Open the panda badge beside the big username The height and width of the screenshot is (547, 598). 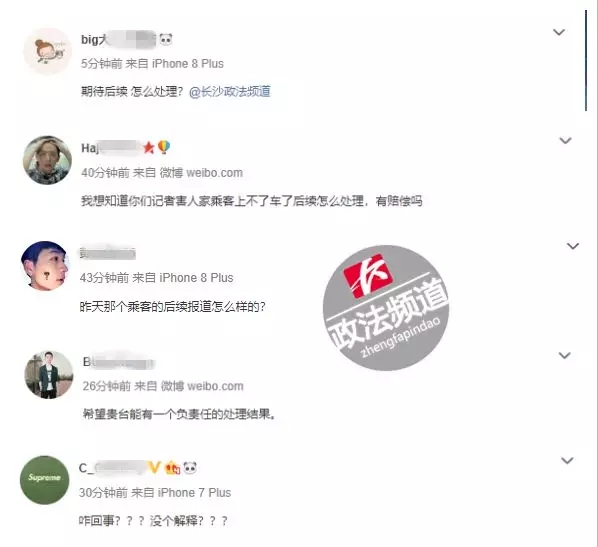tap(166, 39)
